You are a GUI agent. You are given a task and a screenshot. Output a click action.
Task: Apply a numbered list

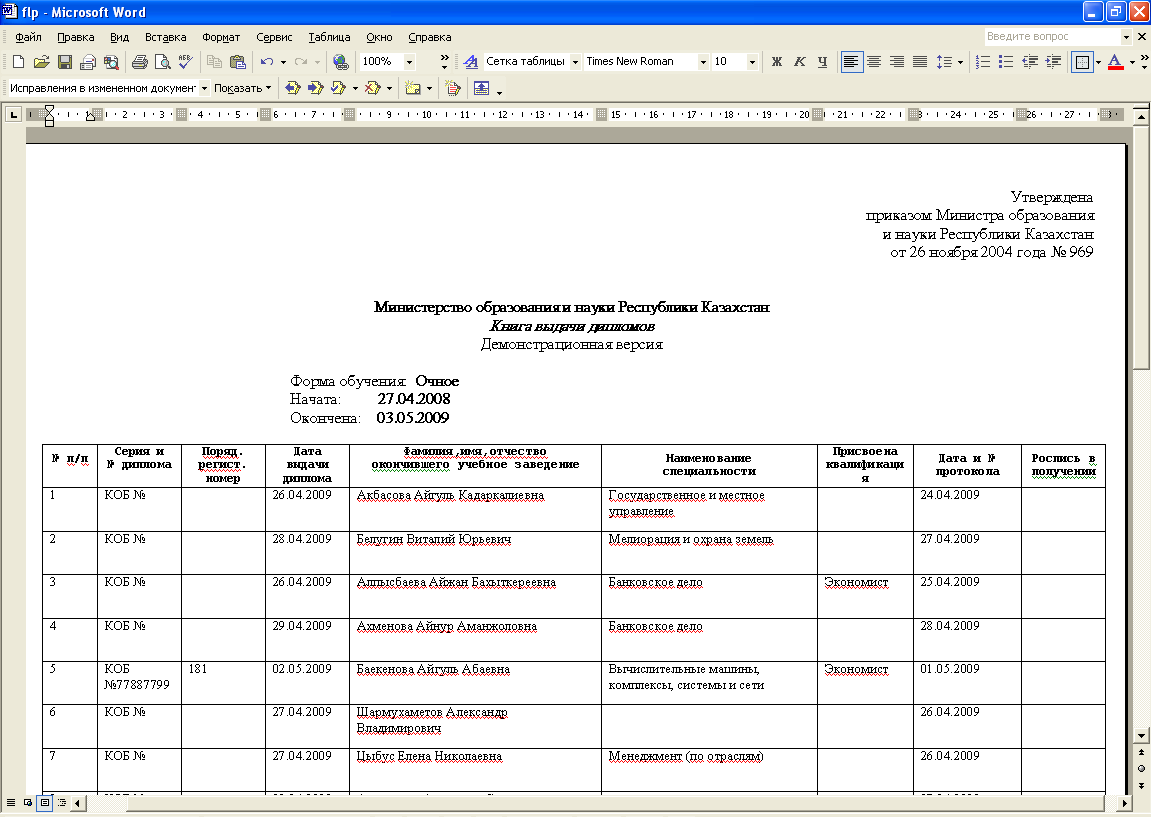coord(983,62)
